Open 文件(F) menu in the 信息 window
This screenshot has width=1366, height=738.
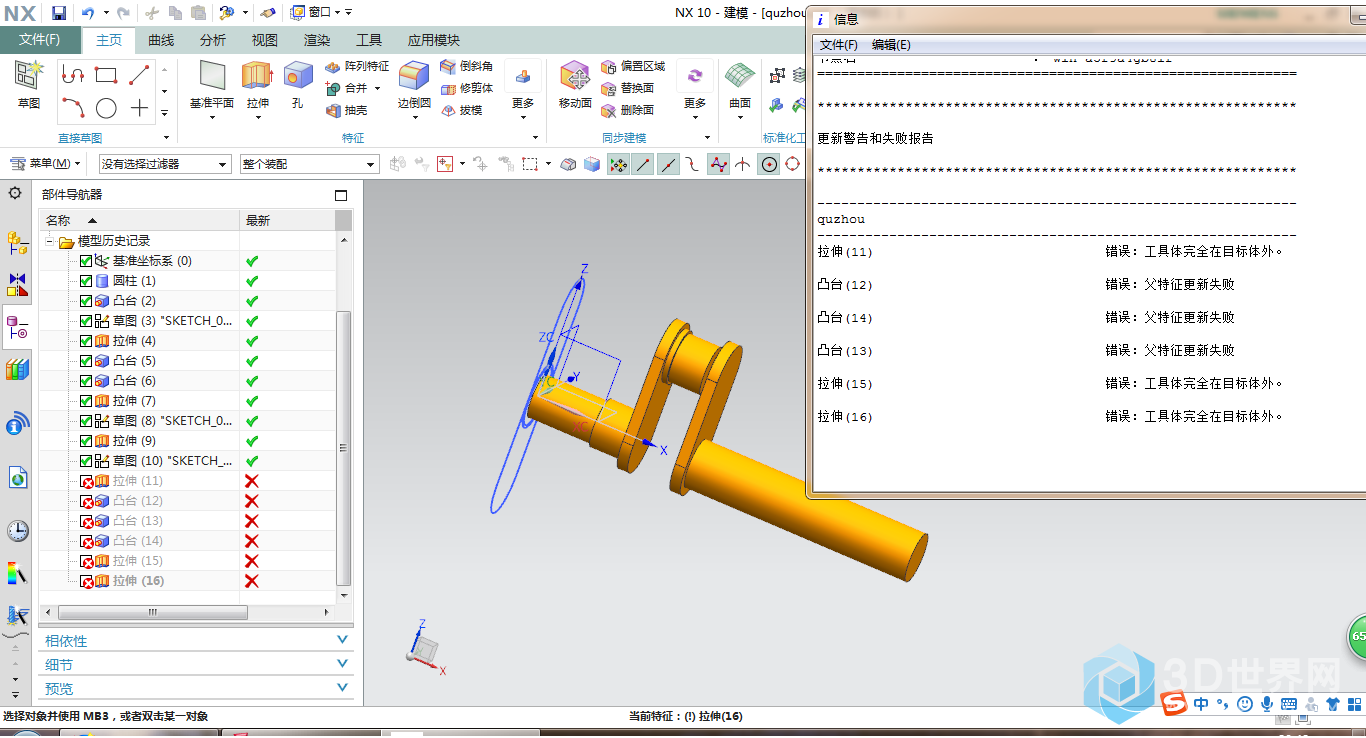point(839,45)
